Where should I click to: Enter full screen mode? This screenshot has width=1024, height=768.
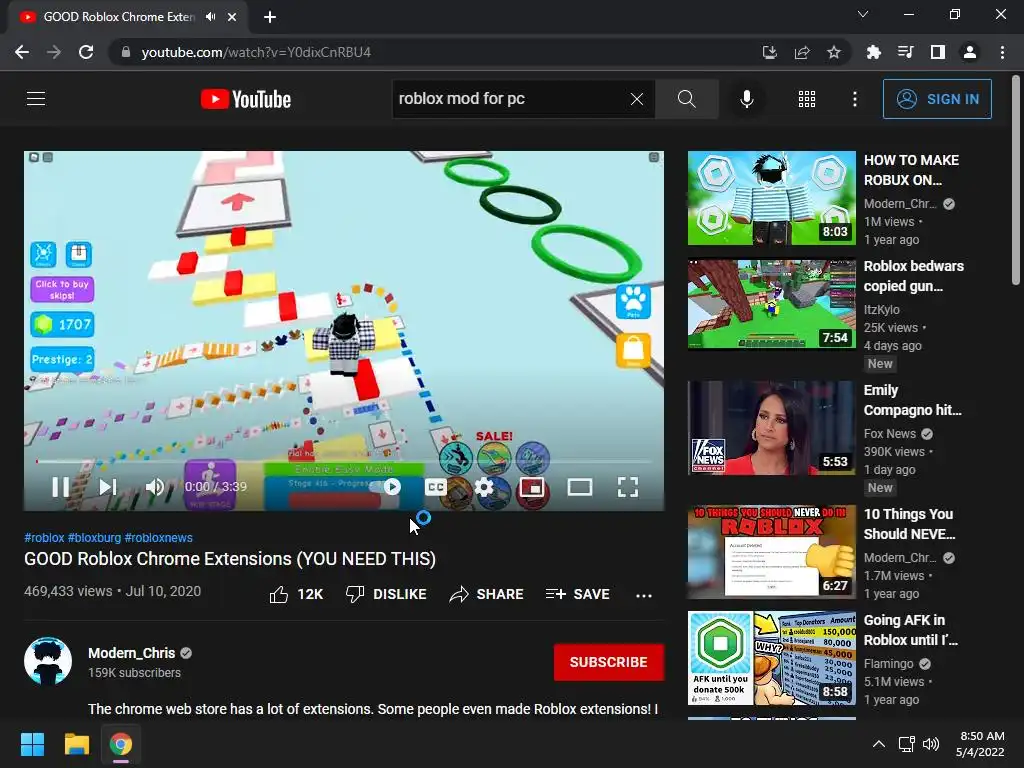click(x=628, y=487)
